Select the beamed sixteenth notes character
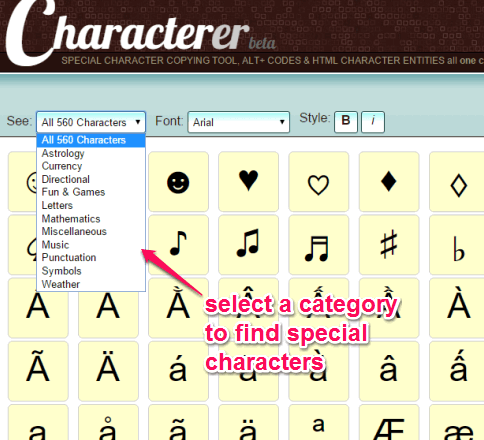Image resolution: width=484 pixels, height=440 pixels. [319, 245]
